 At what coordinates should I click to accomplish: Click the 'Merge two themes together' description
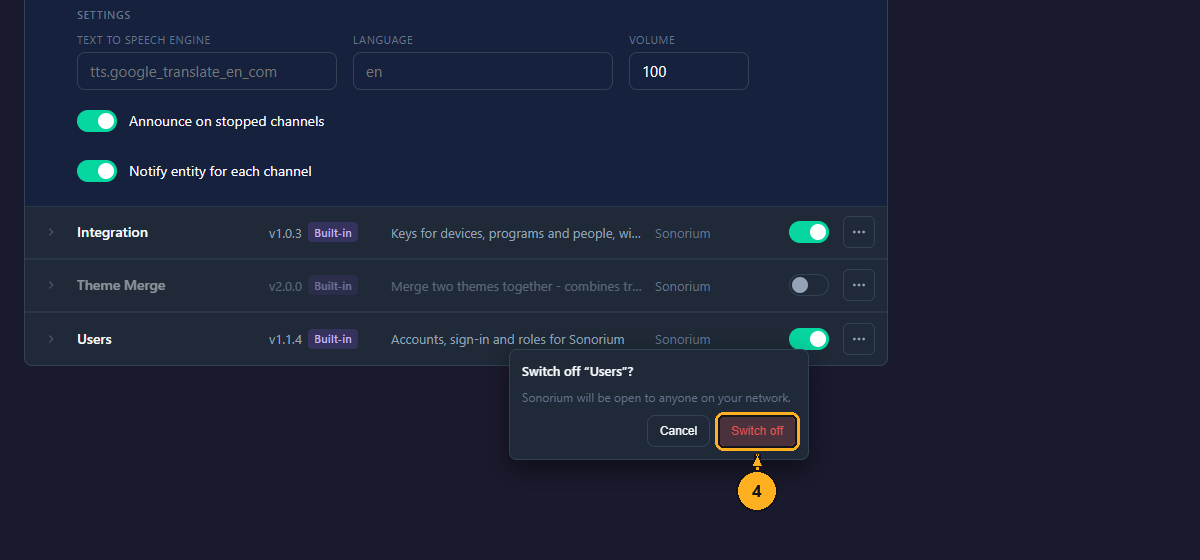pos(516,286)
